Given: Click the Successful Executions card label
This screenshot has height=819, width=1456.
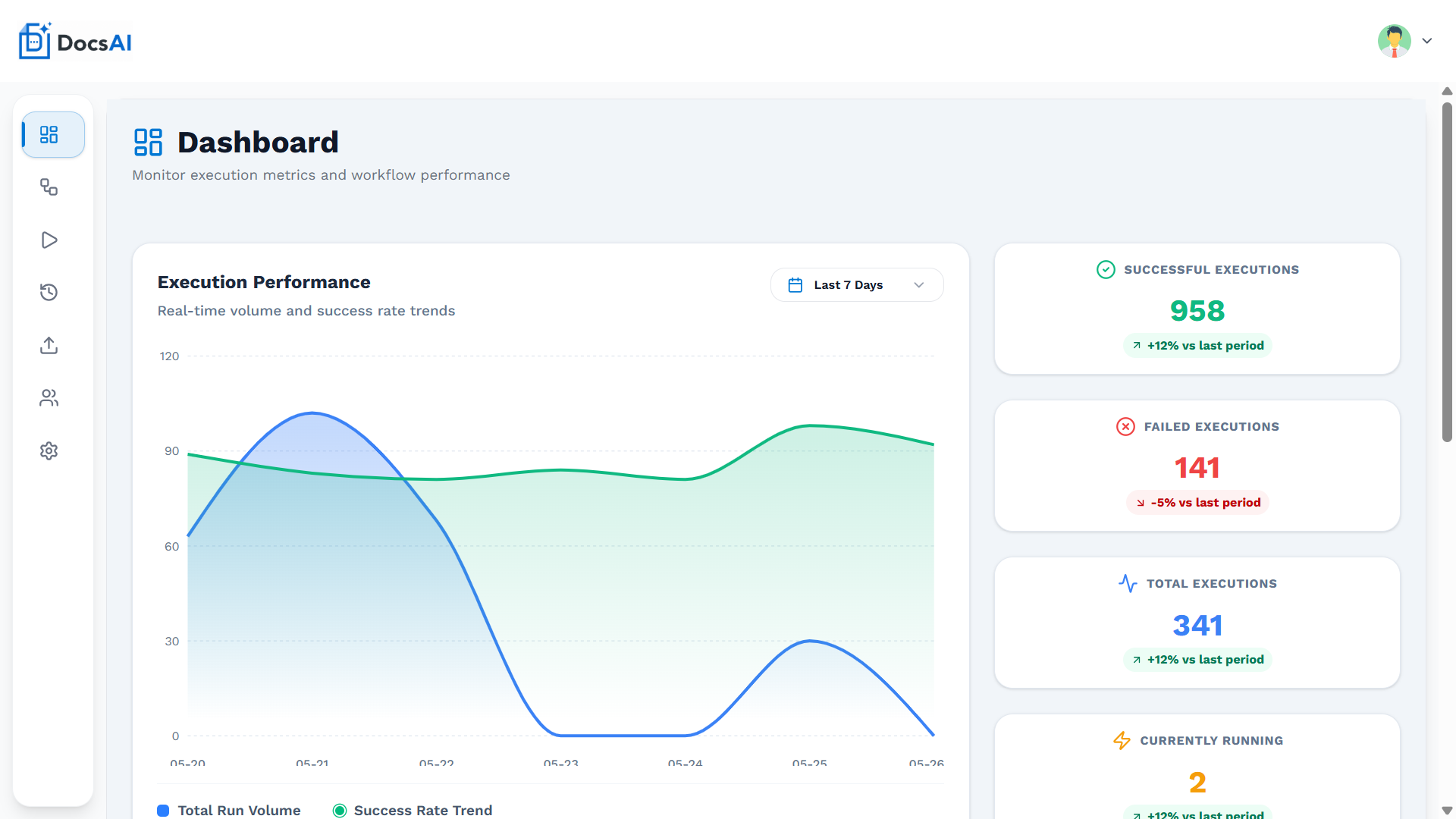Looking at the screenshot, I should (x=1211, y=270).
